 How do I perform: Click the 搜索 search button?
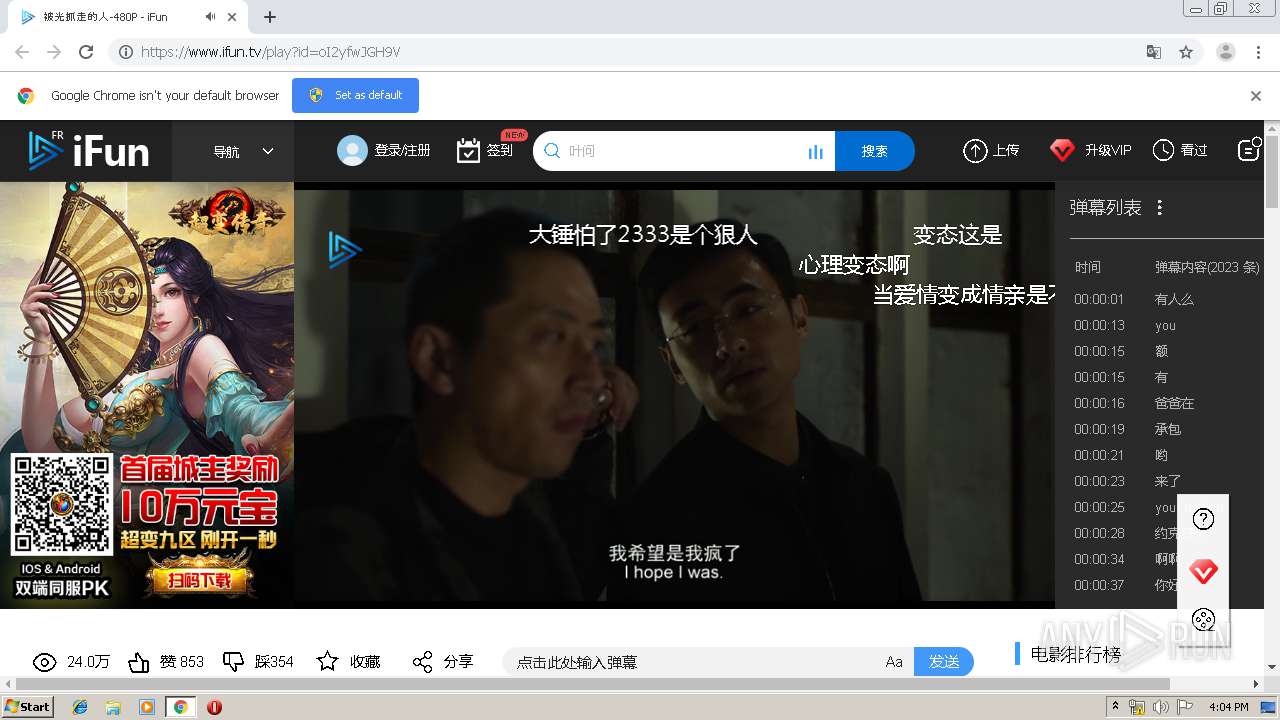(x=874, y=151)
